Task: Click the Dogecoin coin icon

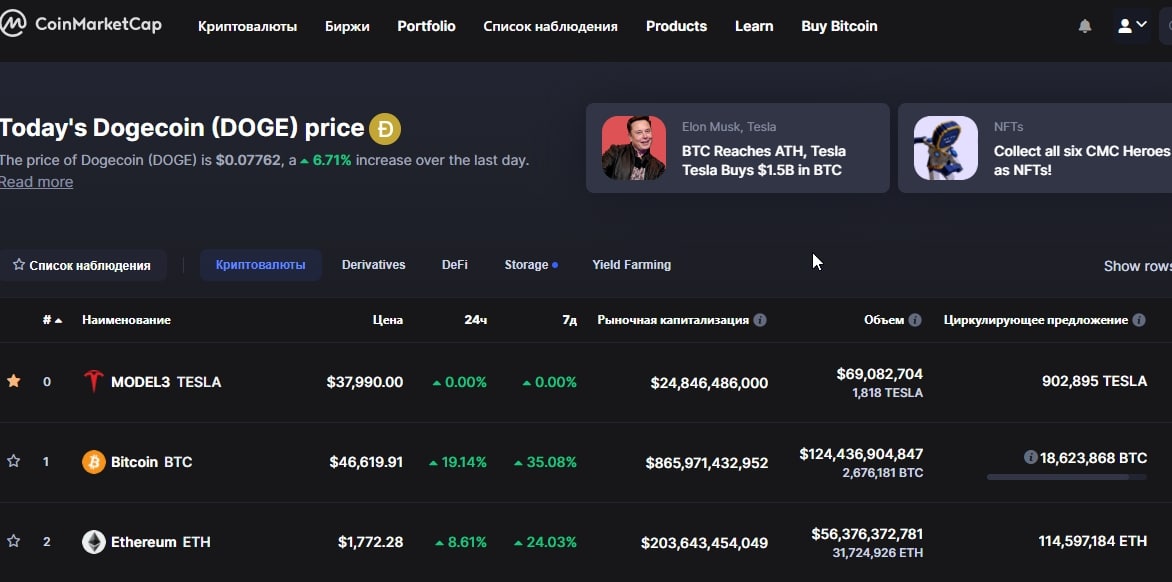Action: pos(385,129)
